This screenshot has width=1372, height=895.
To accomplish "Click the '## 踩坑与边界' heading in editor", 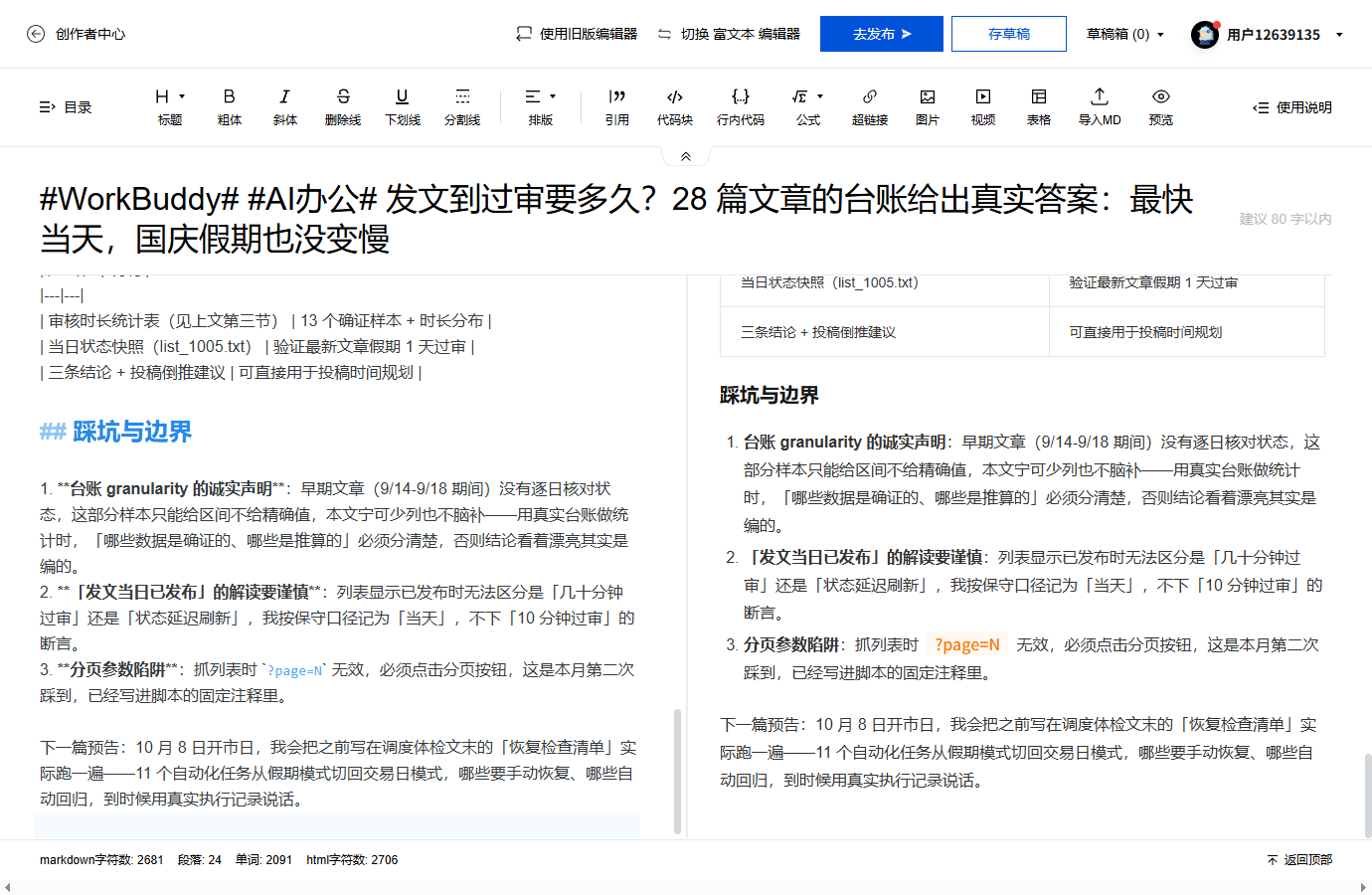I will click(x=115, y=432).
